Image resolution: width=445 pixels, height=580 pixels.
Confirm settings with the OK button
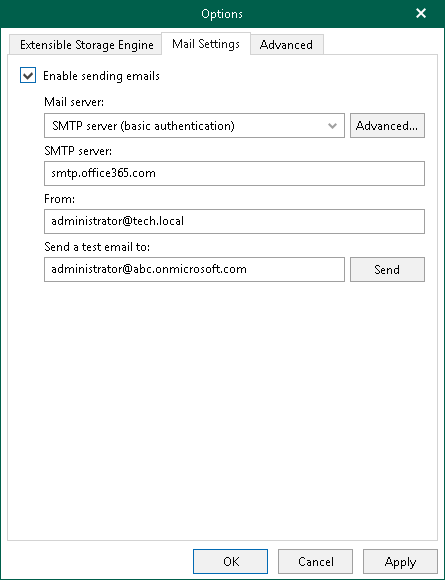coord(230,562)
